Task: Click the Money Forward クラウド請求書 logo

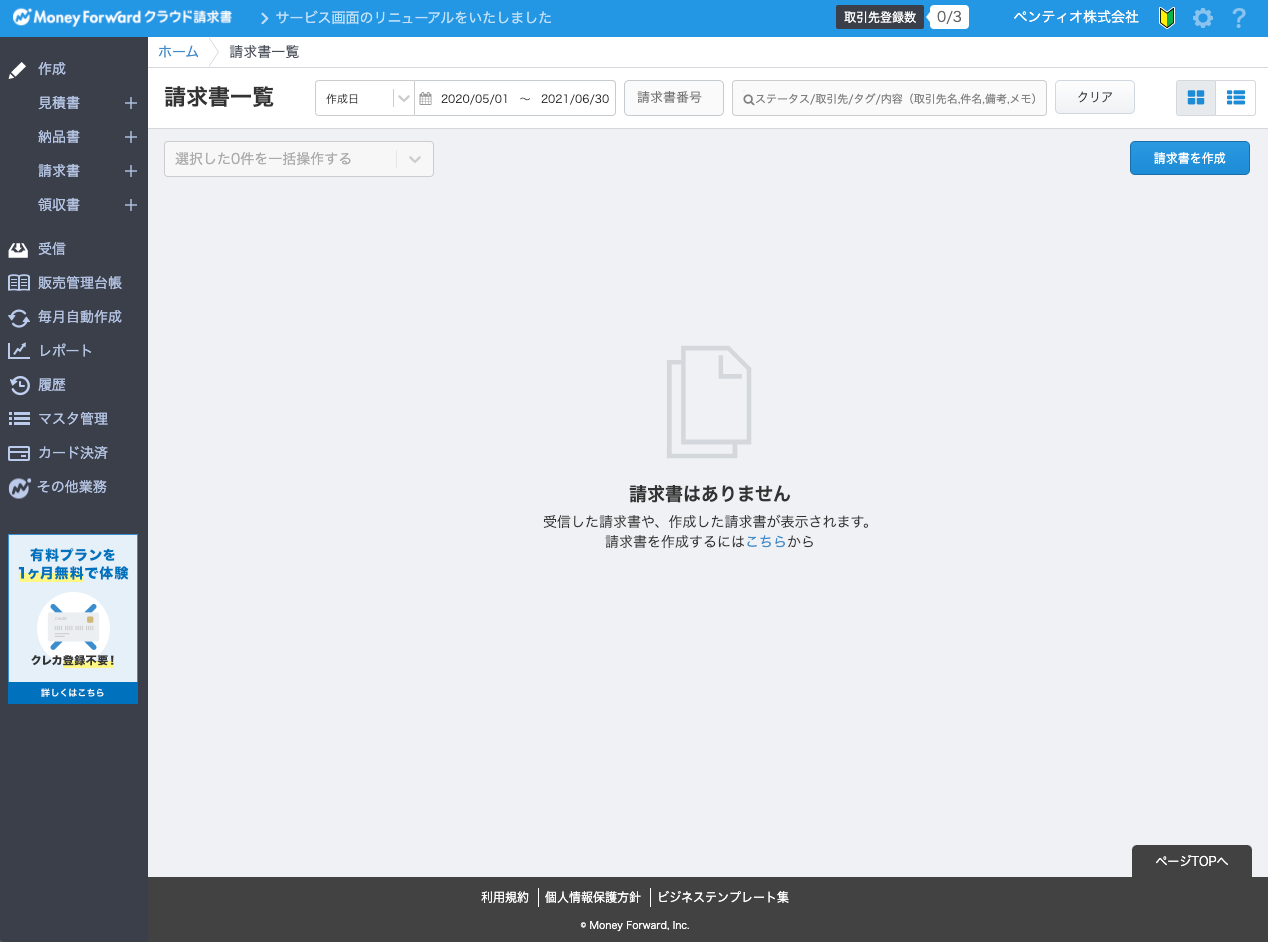Action: click(122, 18)
